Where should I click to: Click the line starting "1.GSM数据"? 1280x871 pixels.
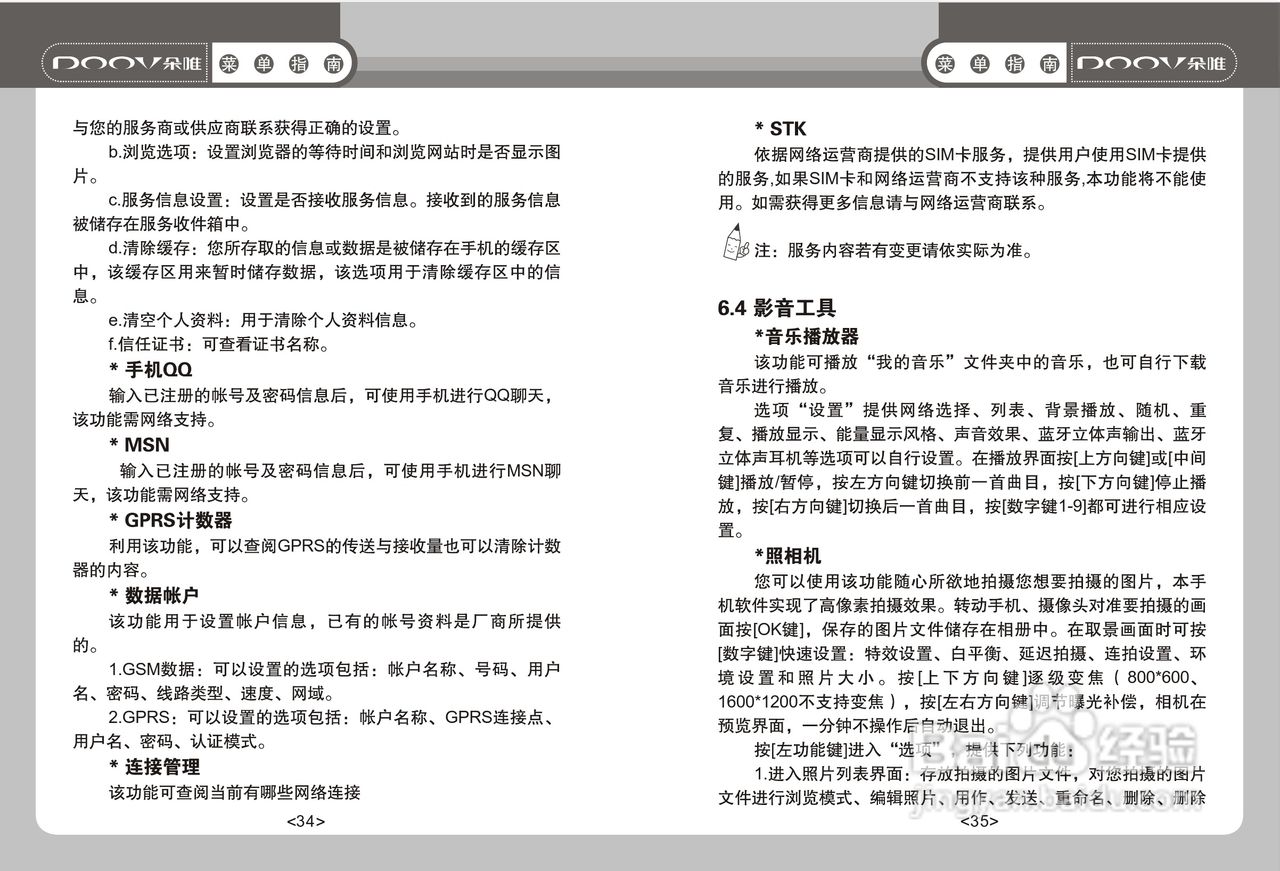[334, 669]
